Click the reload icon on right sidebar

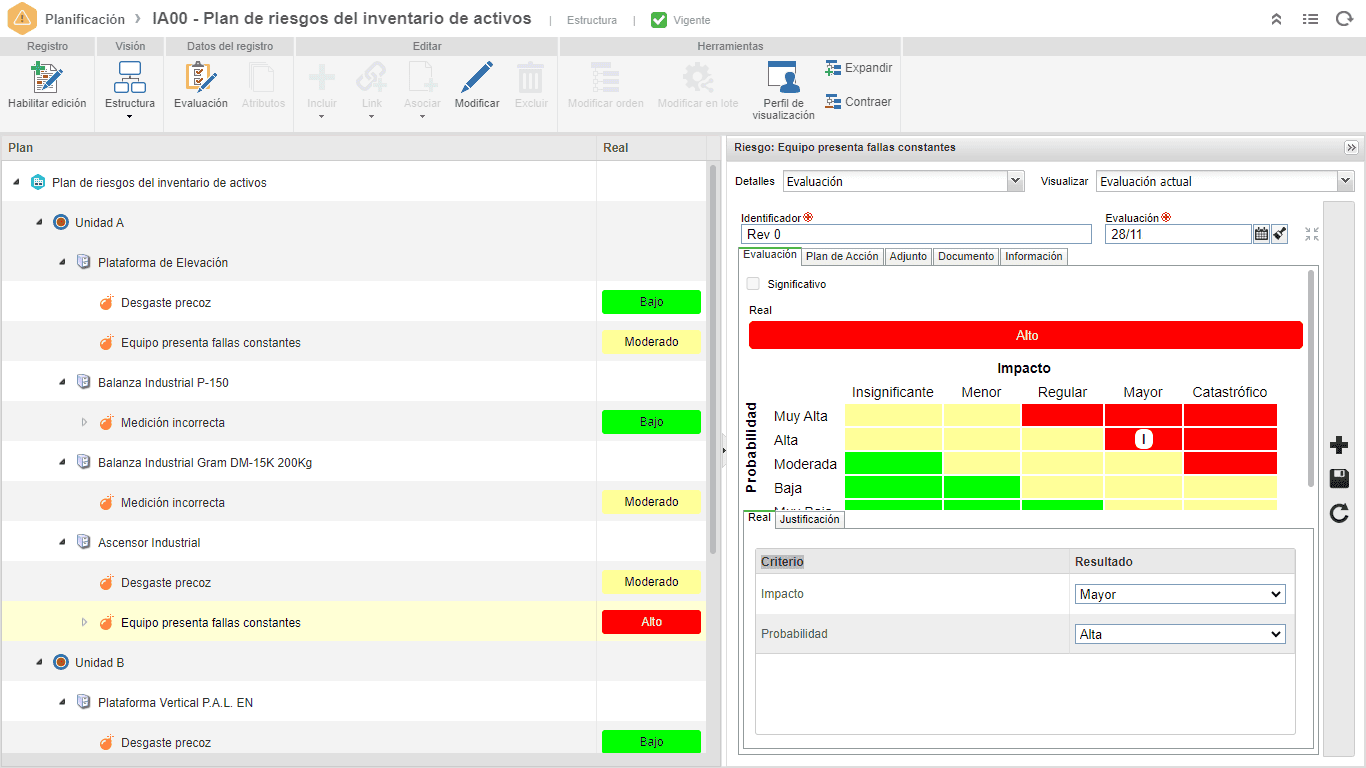pos(1339,514)
